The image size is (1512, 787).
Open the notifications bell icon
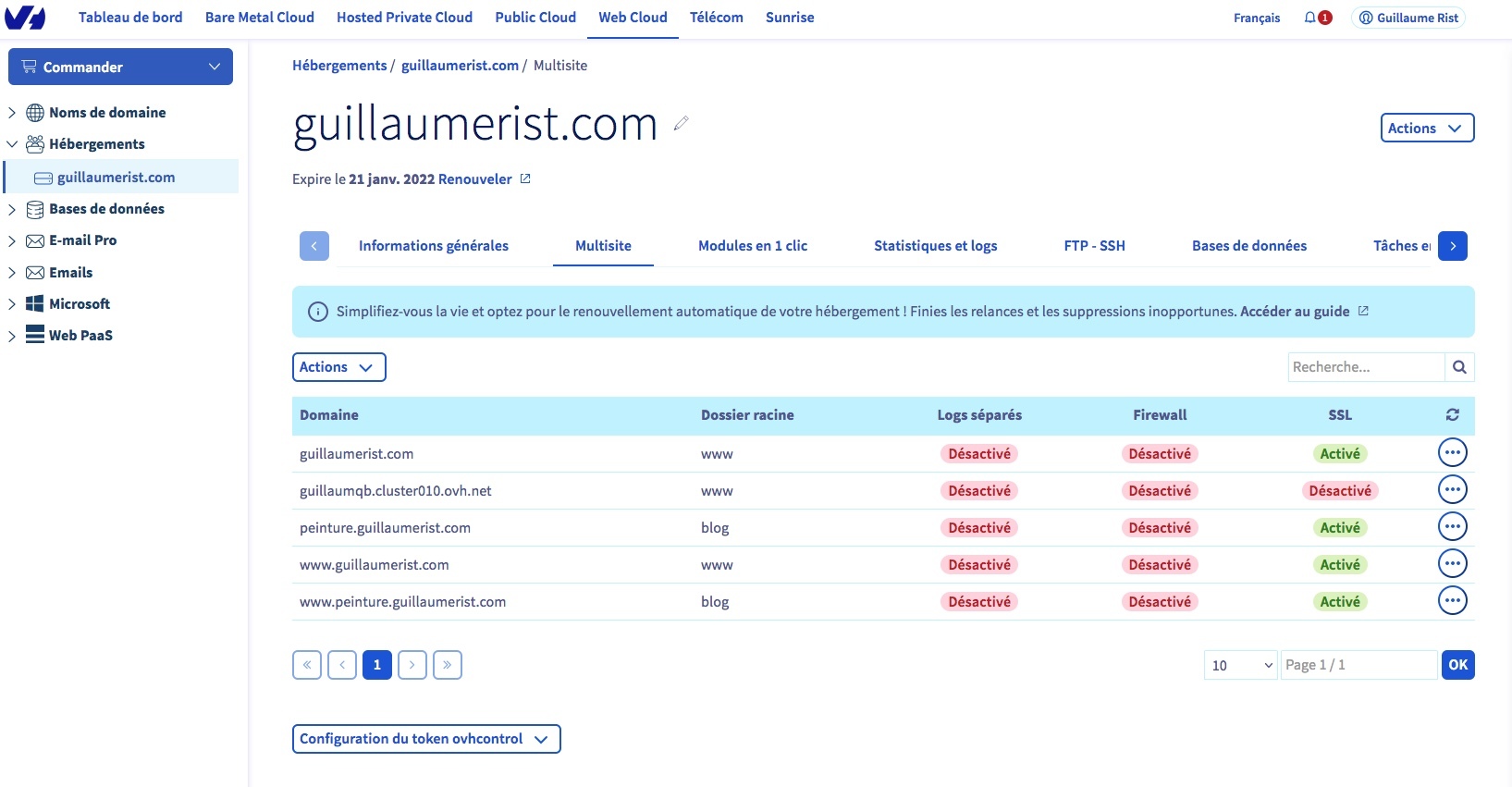point(1310,18)
